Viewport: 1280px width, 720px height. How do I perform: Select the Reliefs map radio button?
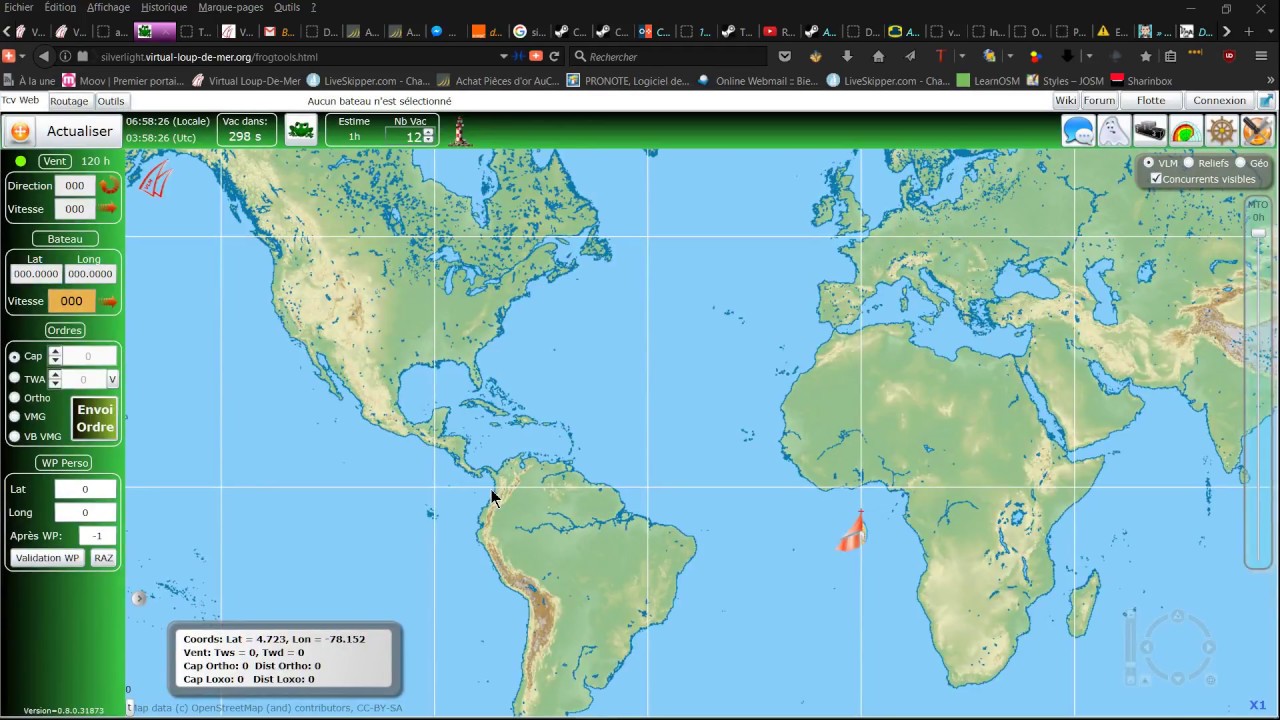tap(1189, 162)
